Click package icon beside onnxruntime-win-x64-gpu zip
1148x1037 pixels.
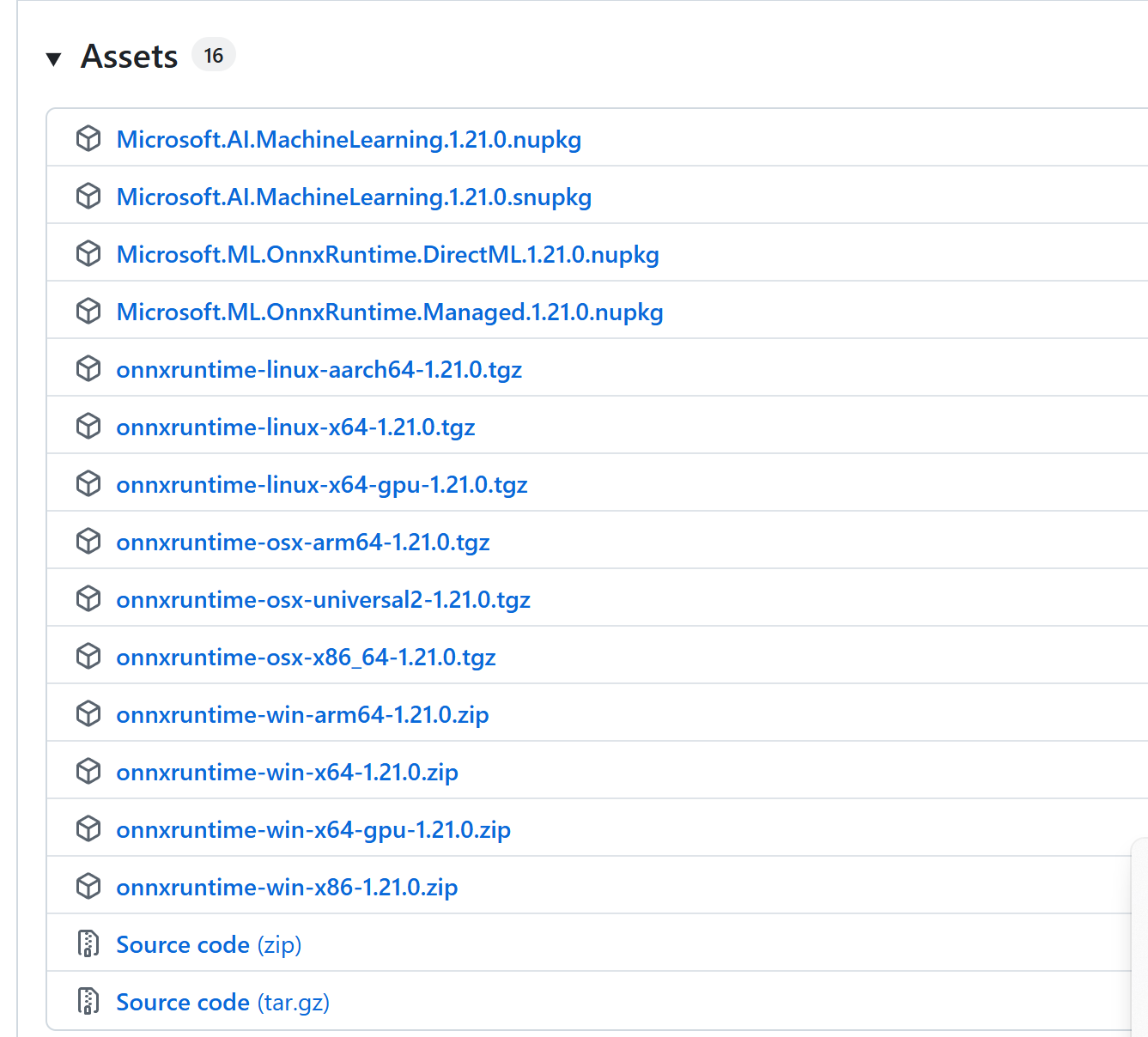pyautogui.click(x=88, y=828)
